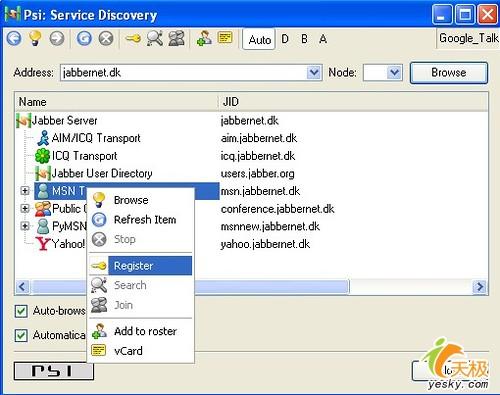The image size is (500, 395).
Task: Click the horizontal scrollbar right arrow
Action: [x=480, y=287]
